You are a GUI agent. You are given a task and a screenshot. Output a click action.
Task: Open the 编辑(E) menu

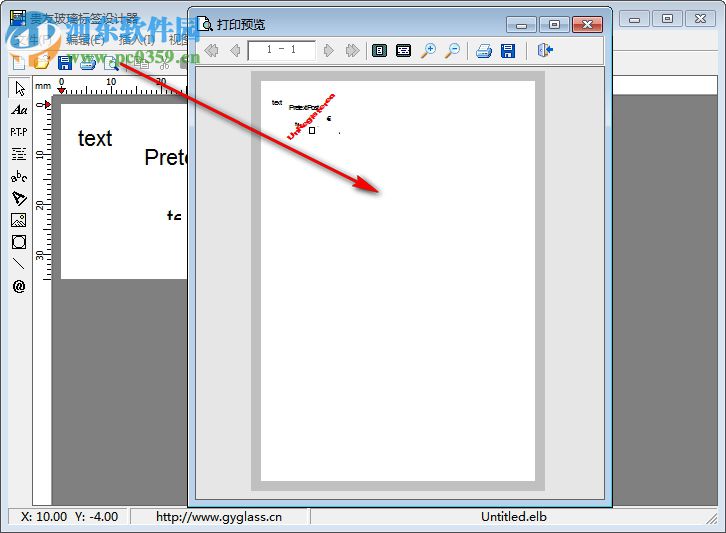coord(85,40)
